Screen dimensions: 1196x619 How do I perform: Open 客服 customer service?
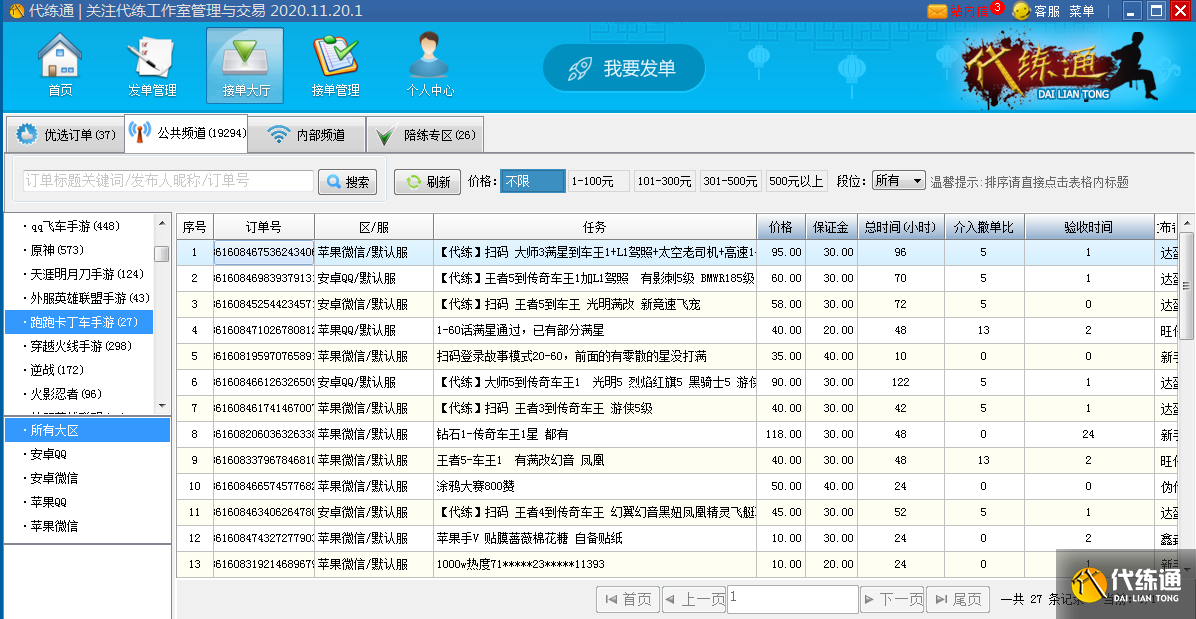click(x=1036, y=11)
